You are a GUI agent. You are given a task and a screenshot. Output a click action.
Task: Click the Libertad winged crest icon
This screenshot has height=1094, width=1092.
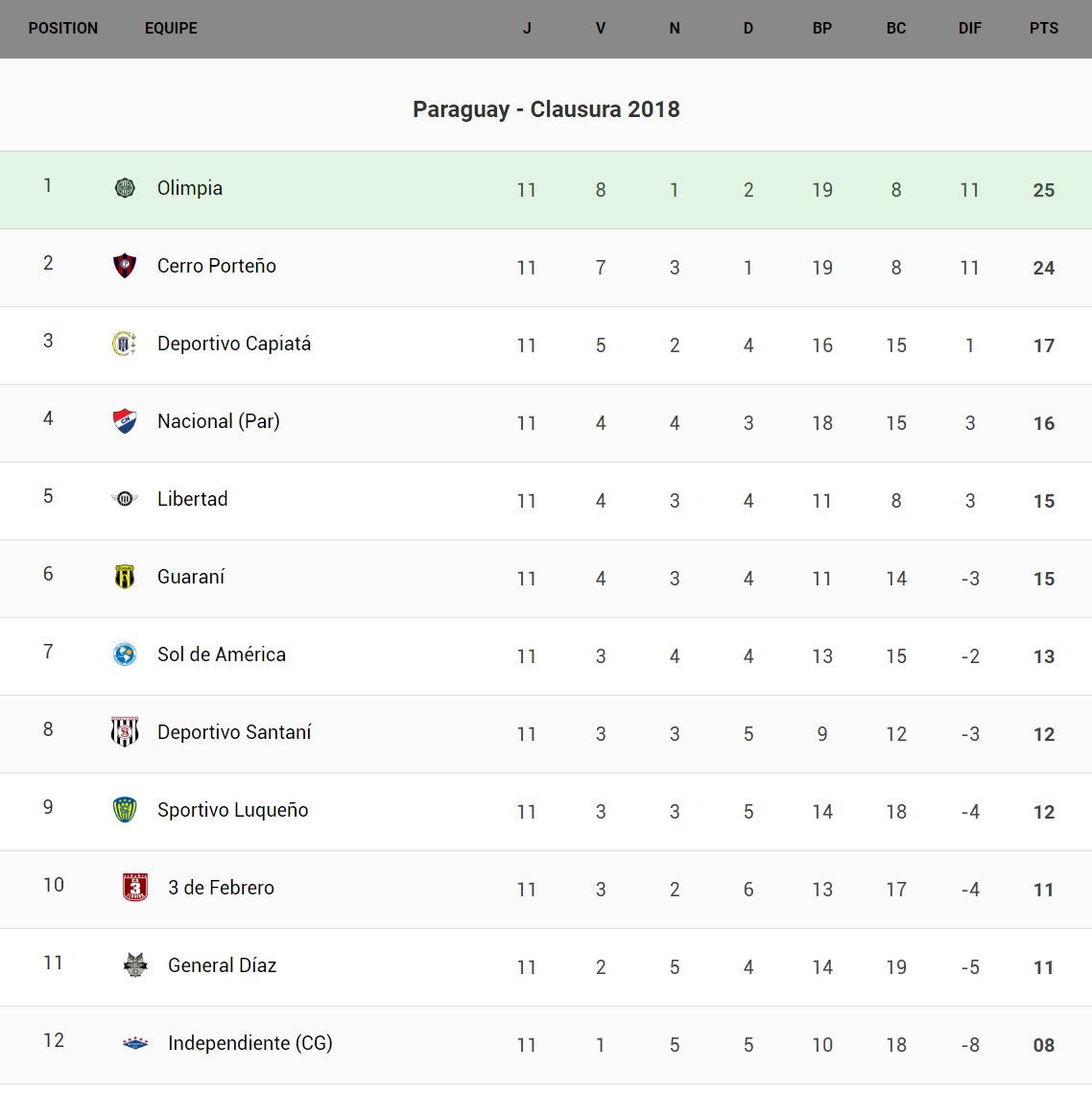[x=125, y=499]
